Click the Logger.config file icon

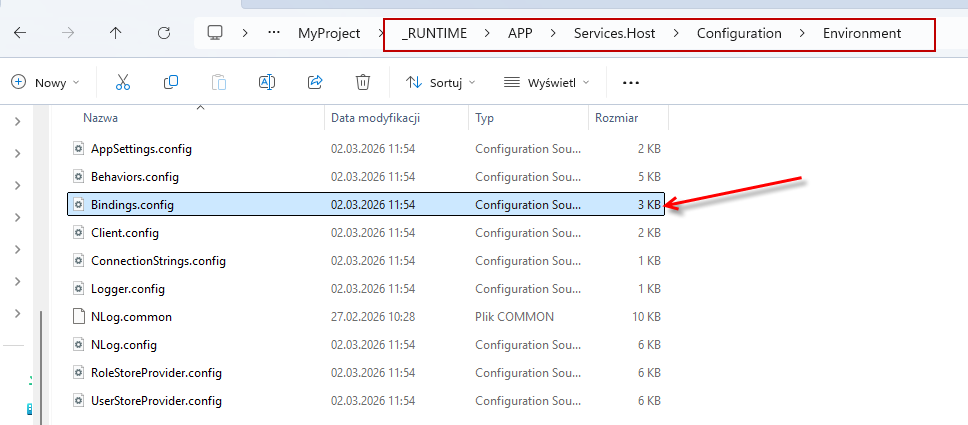[78, 288]
